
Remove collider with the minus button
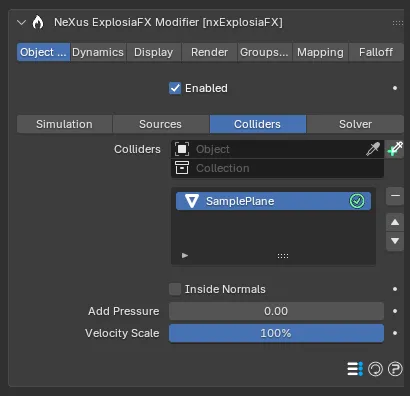coord(395,196)
